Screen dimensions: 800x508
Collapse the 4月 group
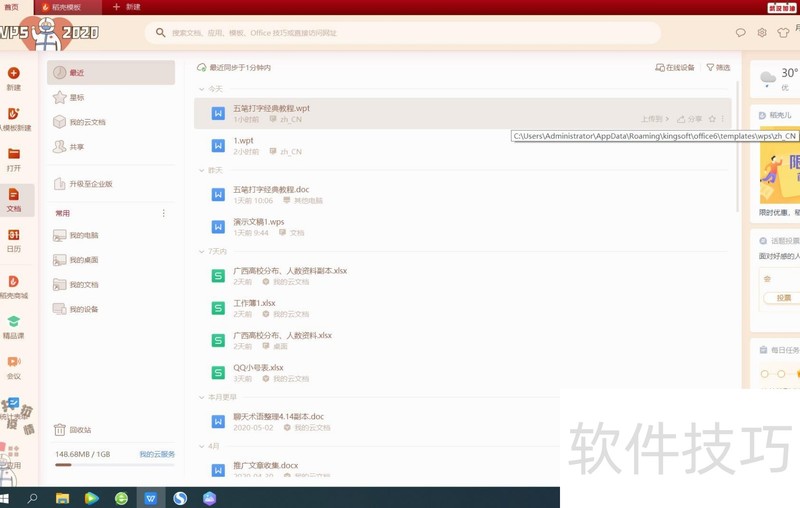[202, 446]
